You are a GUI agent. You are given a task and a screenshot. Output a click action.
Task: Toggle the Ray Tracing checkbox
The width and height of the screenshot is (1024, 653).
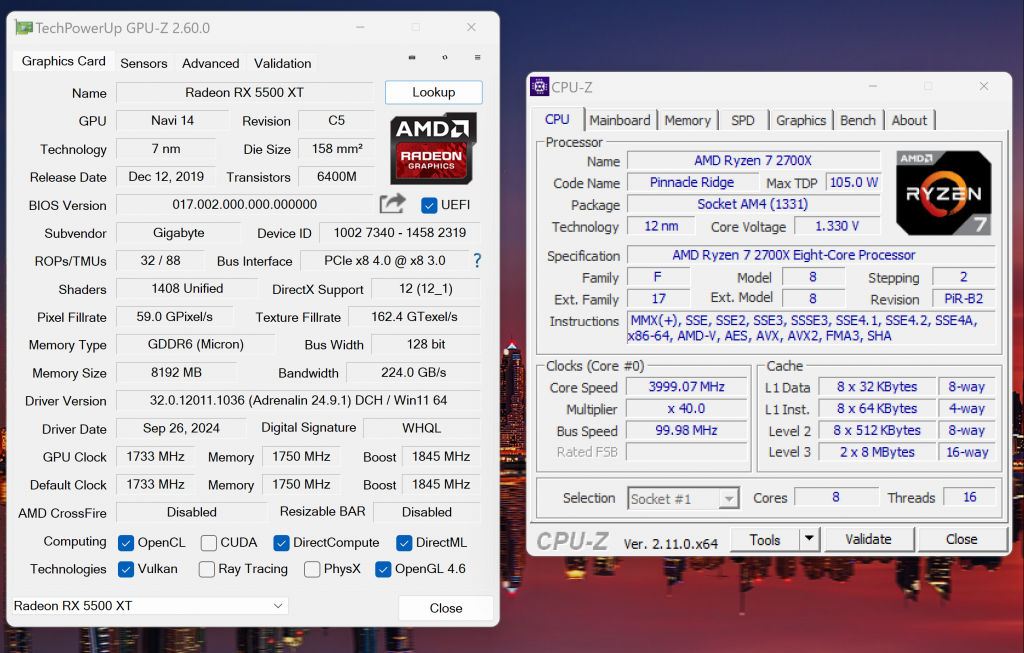pos(206,569)
